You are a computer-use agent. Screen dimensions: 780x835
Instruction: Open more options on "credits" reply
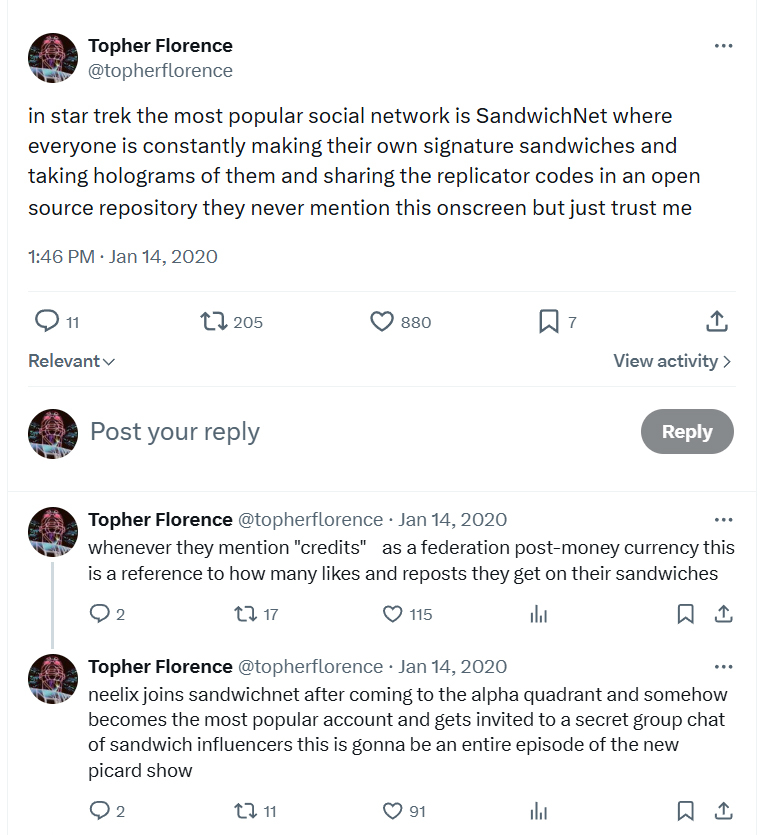click(723, 520)
